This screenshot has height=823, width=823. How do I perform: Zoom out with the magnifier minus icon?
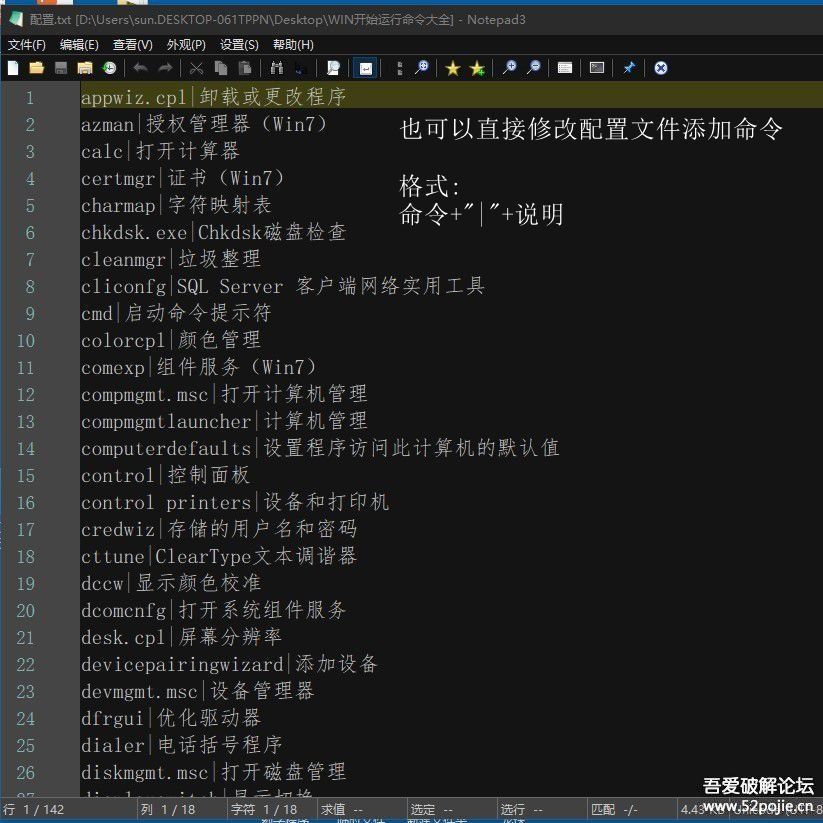[x=533, y=68]
